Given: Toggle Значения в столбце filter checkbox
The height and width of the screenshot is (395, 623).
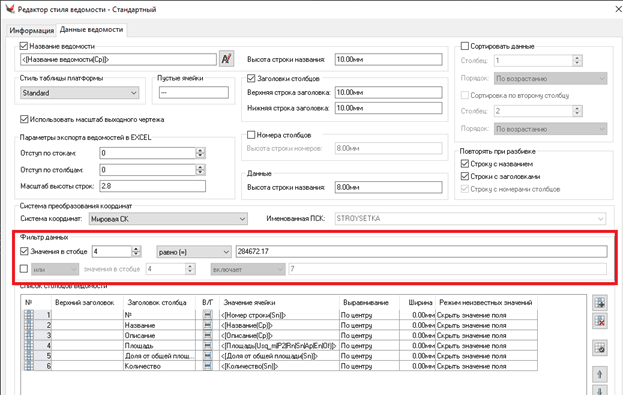Looking at the screenshot, I should click(x=24, y=251).
